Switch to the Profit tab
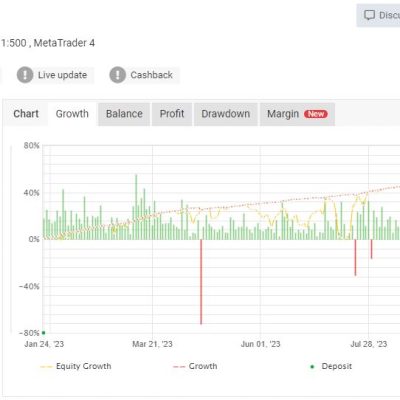The height and width of the screenshot is (400, 400). coord(172,114)
